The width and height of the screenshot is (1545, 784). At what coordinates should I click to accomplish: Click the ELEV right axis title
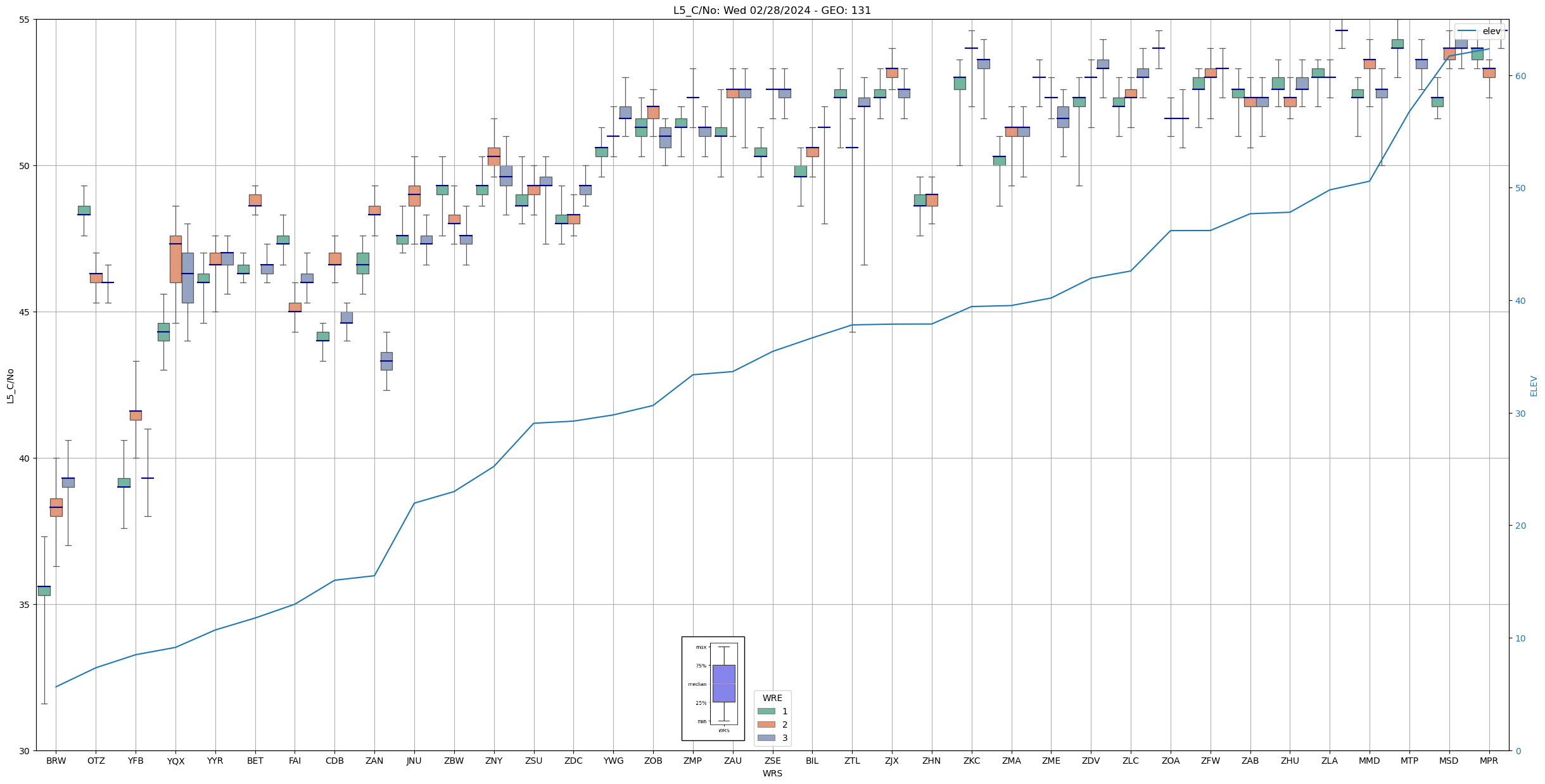(x=1534, y=386)
